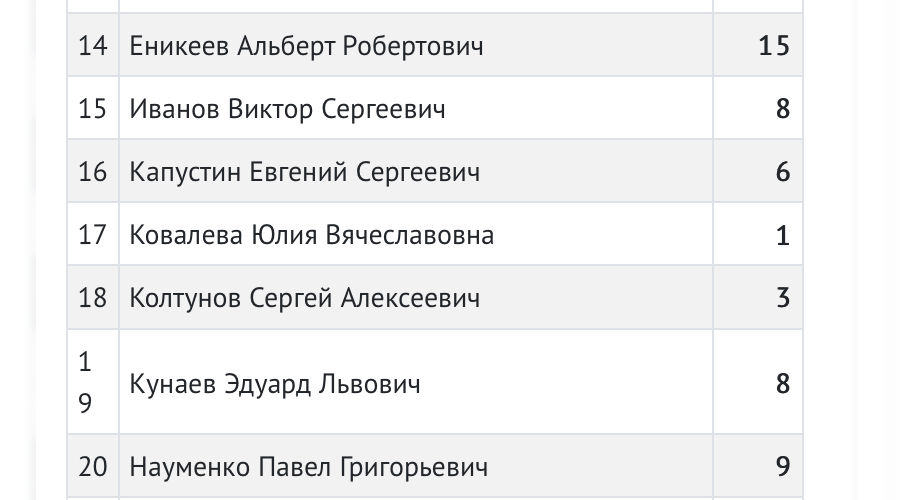
Task: Select row number 15
Action: 92,108
